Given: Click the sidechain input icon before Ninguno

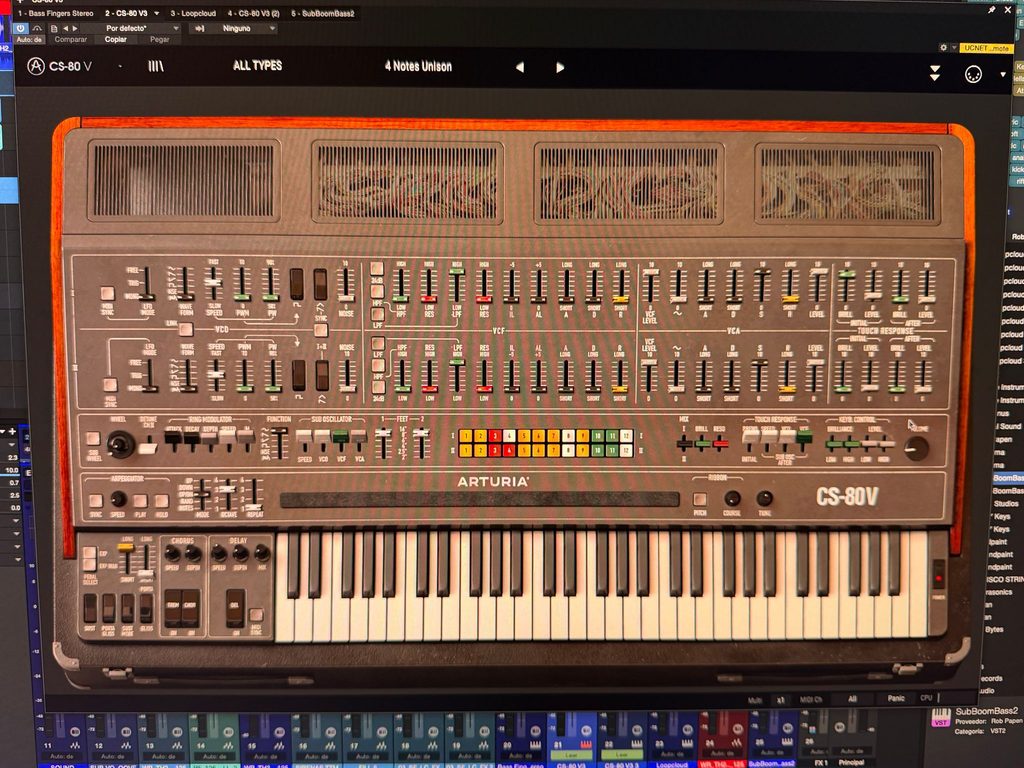Looking at the screenshot, I should click(x=200, y=29).
